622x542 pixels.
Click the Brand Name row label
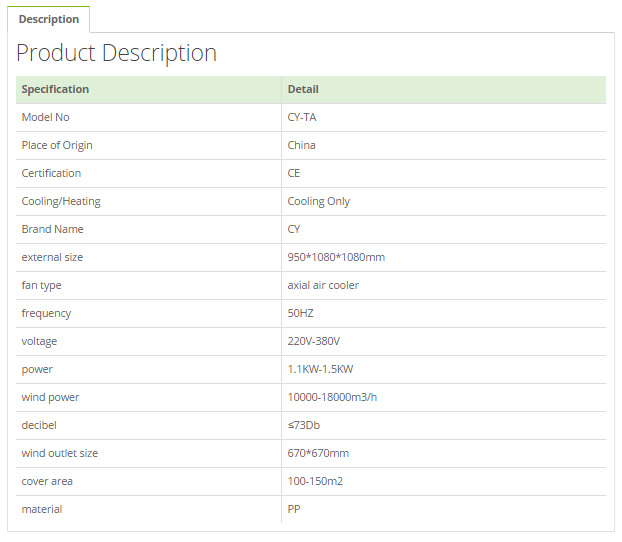click(52, 229)
